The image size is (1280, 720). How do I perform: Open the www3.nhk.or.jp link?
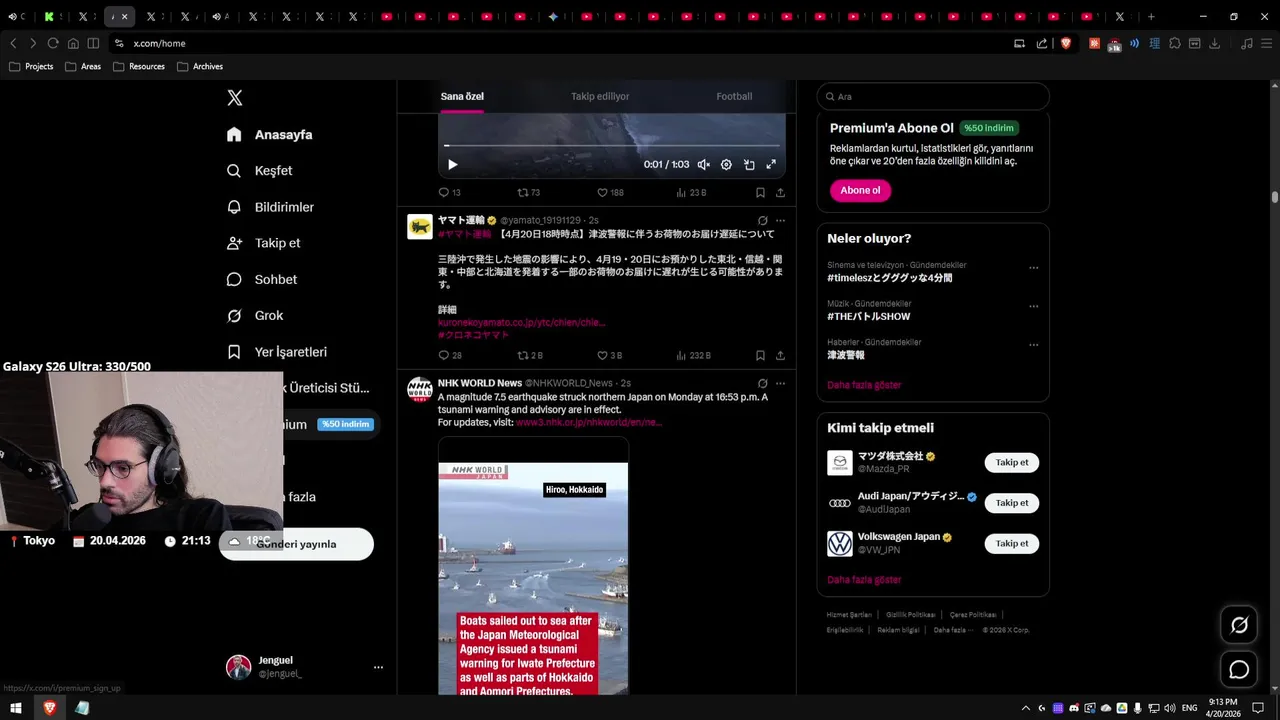coord(589,422)
